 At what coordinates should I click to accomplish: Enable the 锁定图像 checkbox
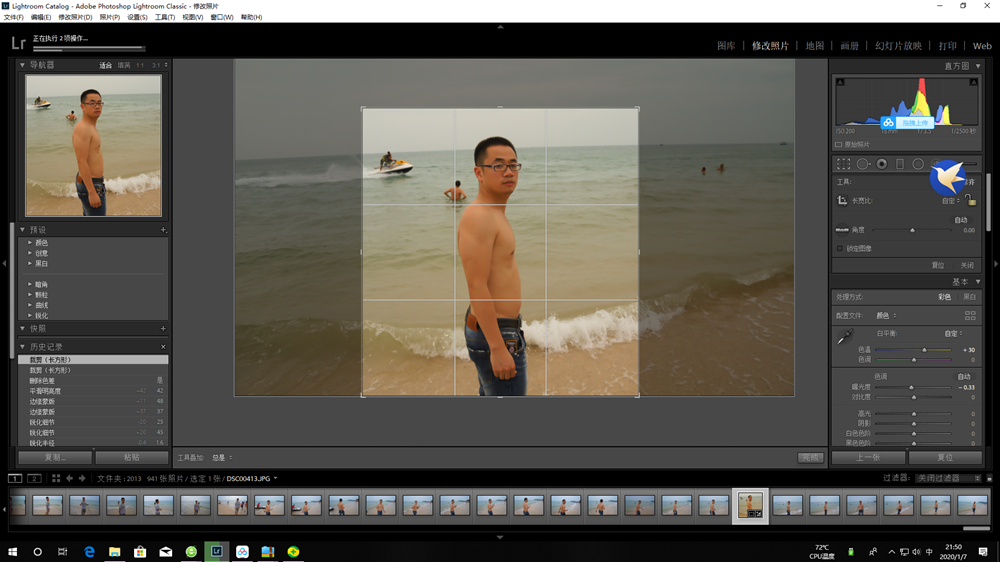pos(839,248)
